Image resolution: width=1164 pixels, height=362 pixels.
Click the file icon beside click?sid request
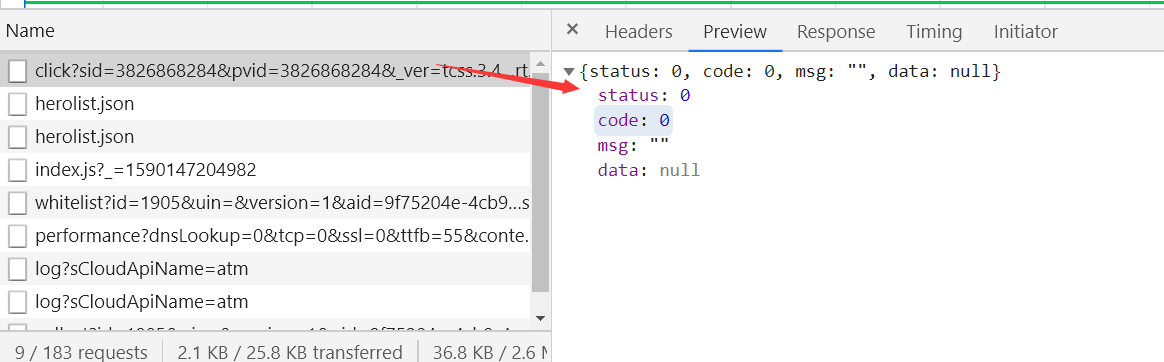tap(18, 71)
